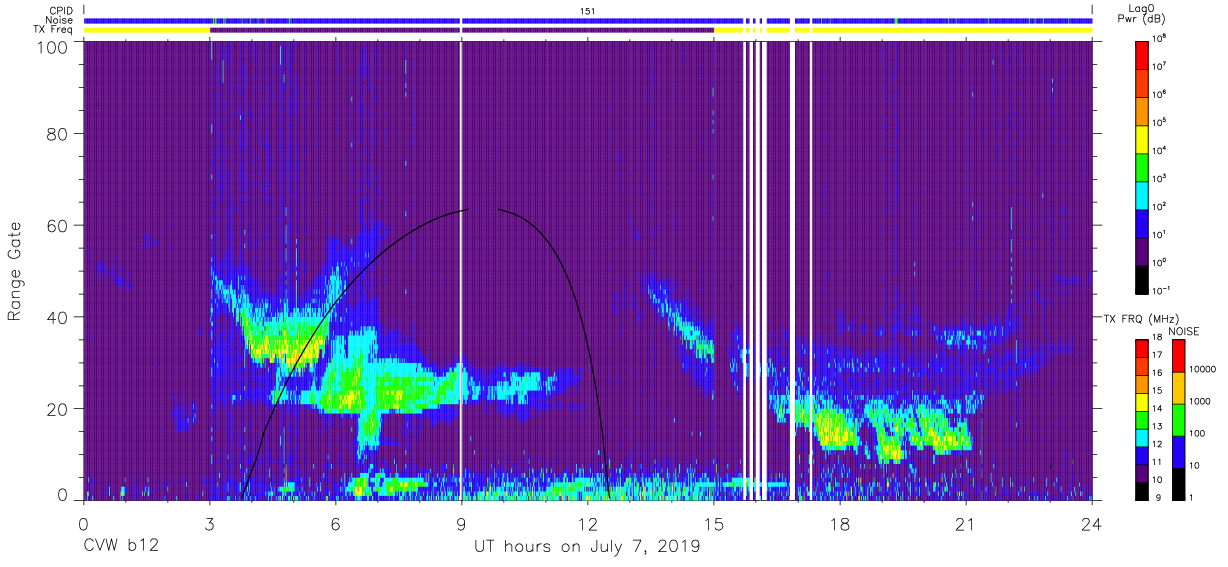Click the black bottom segment of Lag0 power colorbar
Viewport: 1228px width, 567px height.
tap(1144, 278)
